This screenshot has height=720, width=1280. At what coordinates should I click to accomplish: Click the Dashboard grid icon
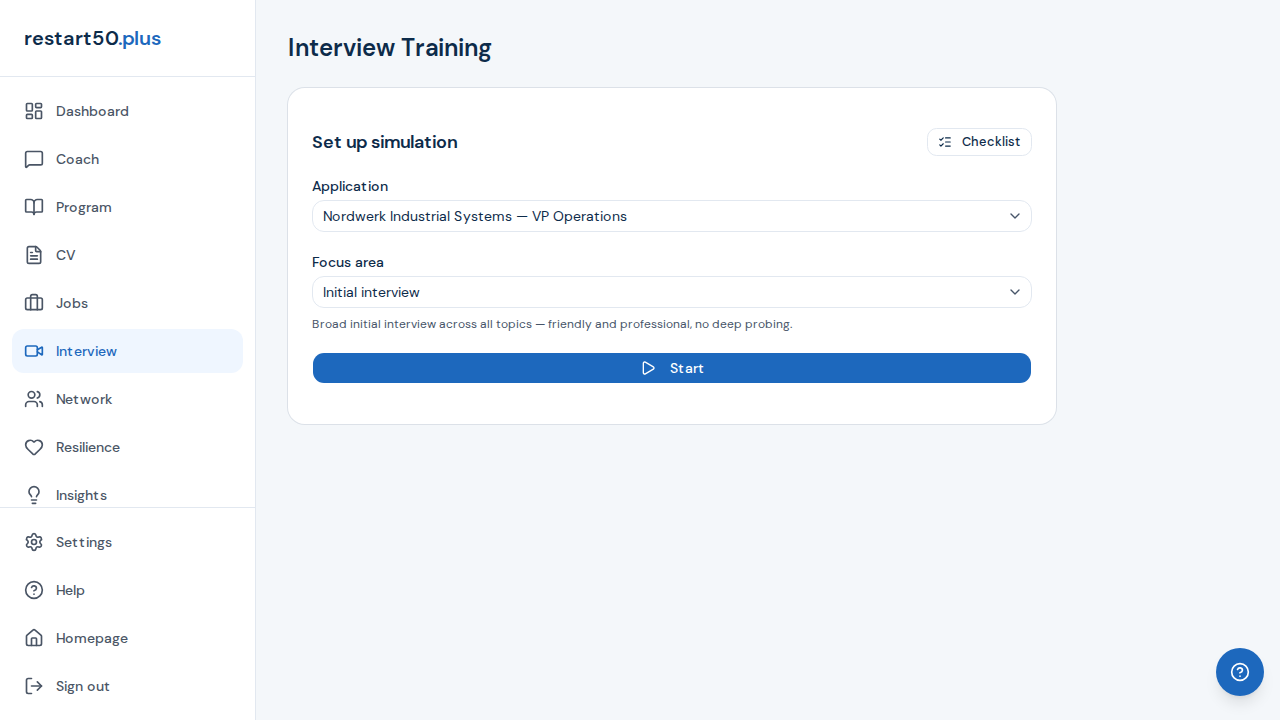click(x=34, y=111)
